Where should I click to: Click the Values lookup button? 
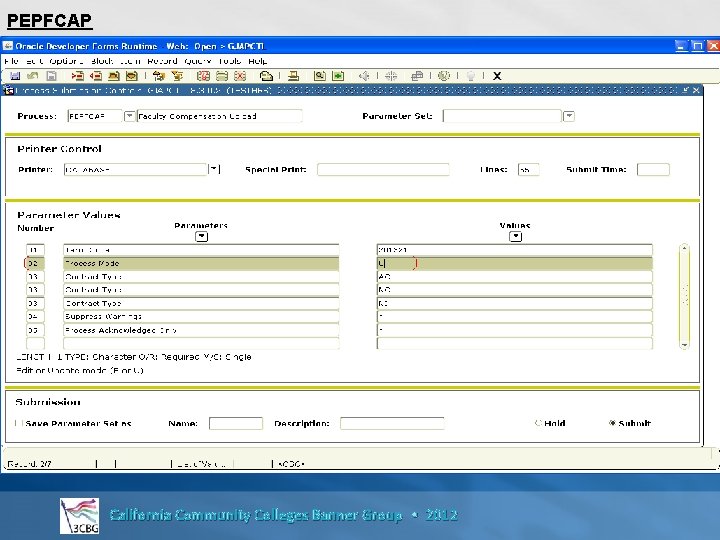(x=516, y=236)
